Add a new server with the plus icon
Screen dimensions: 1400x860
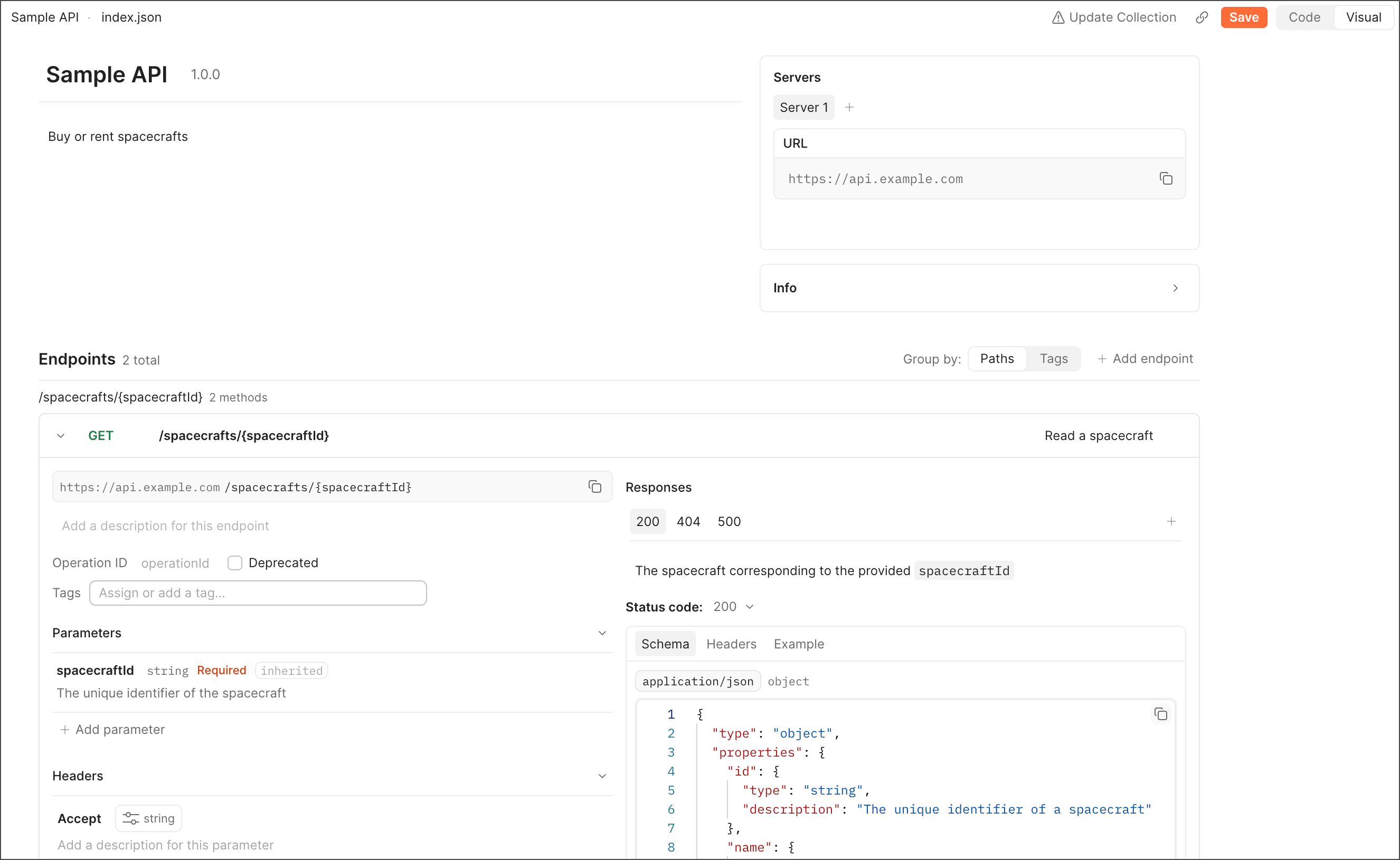849,107
